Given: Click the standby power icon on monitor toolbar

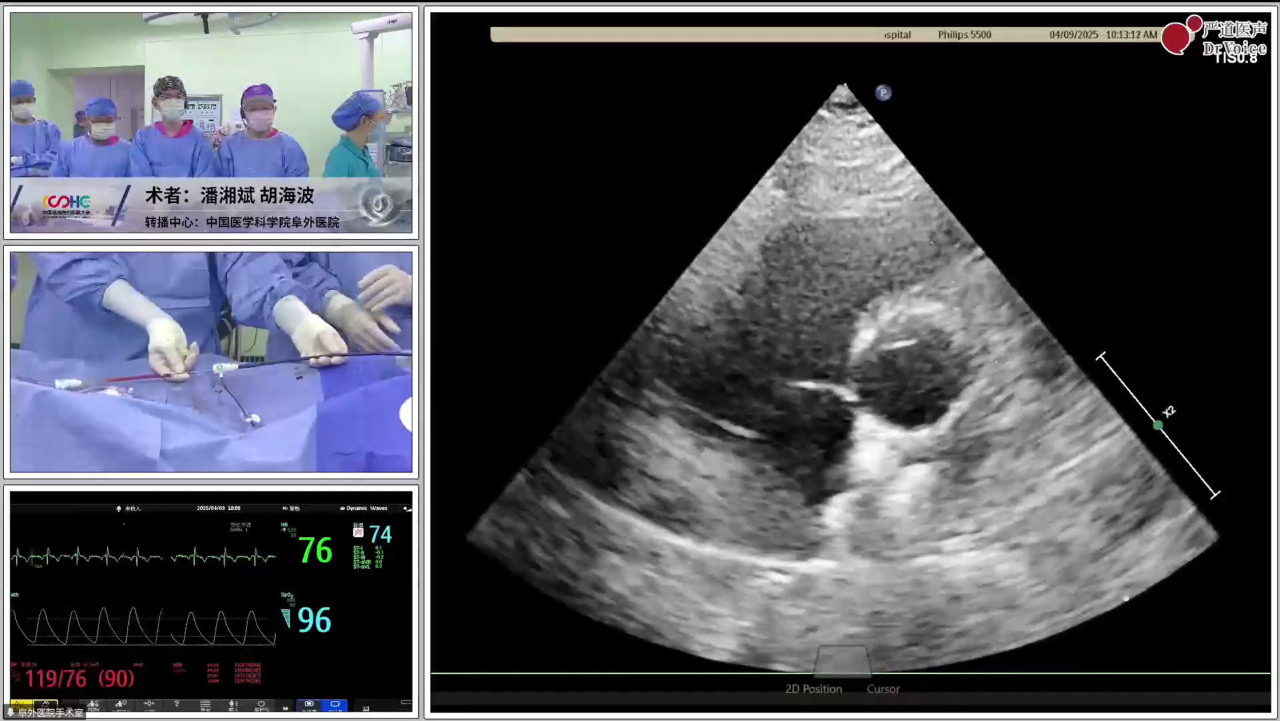Looking at the screenshot, I should [261, 705].
